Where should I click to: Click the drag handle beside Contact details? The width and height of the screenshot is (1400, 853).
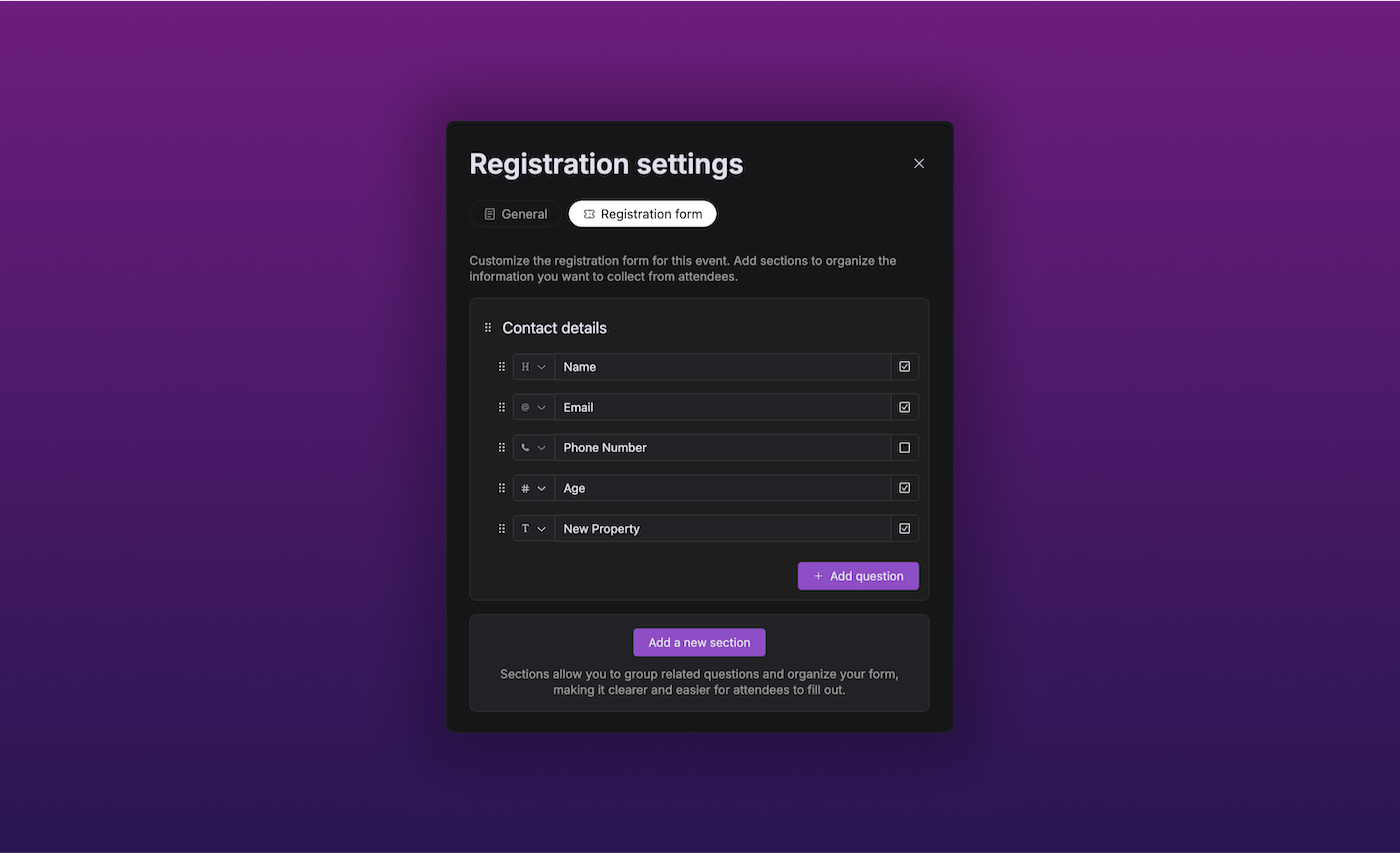pos(488,328)
